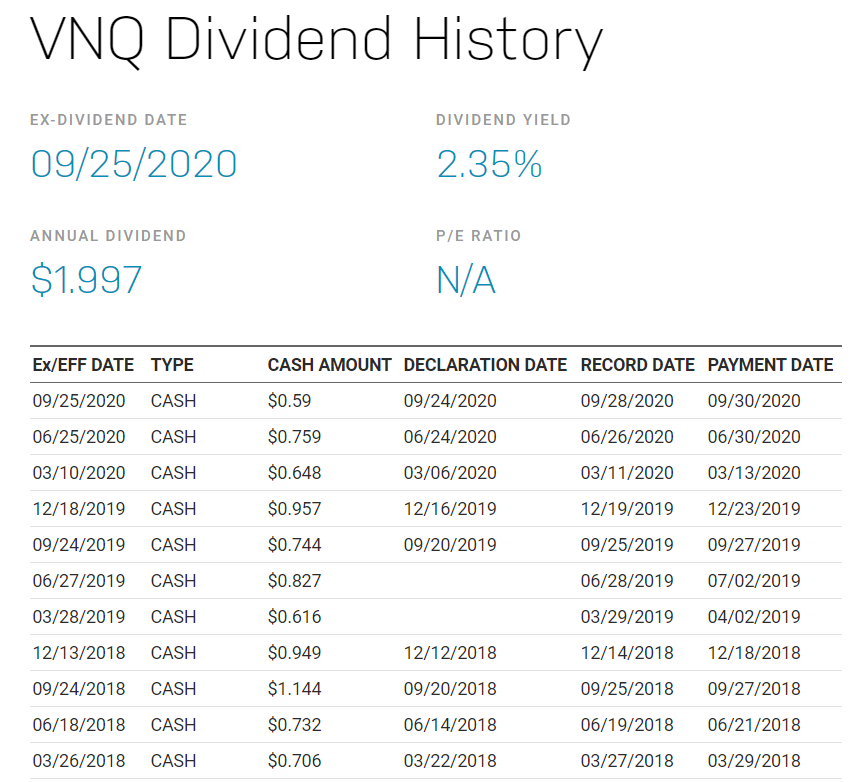Select the cash amount $0.616
The height and width of the screenshot is (782, 851).
coord(294,617)
